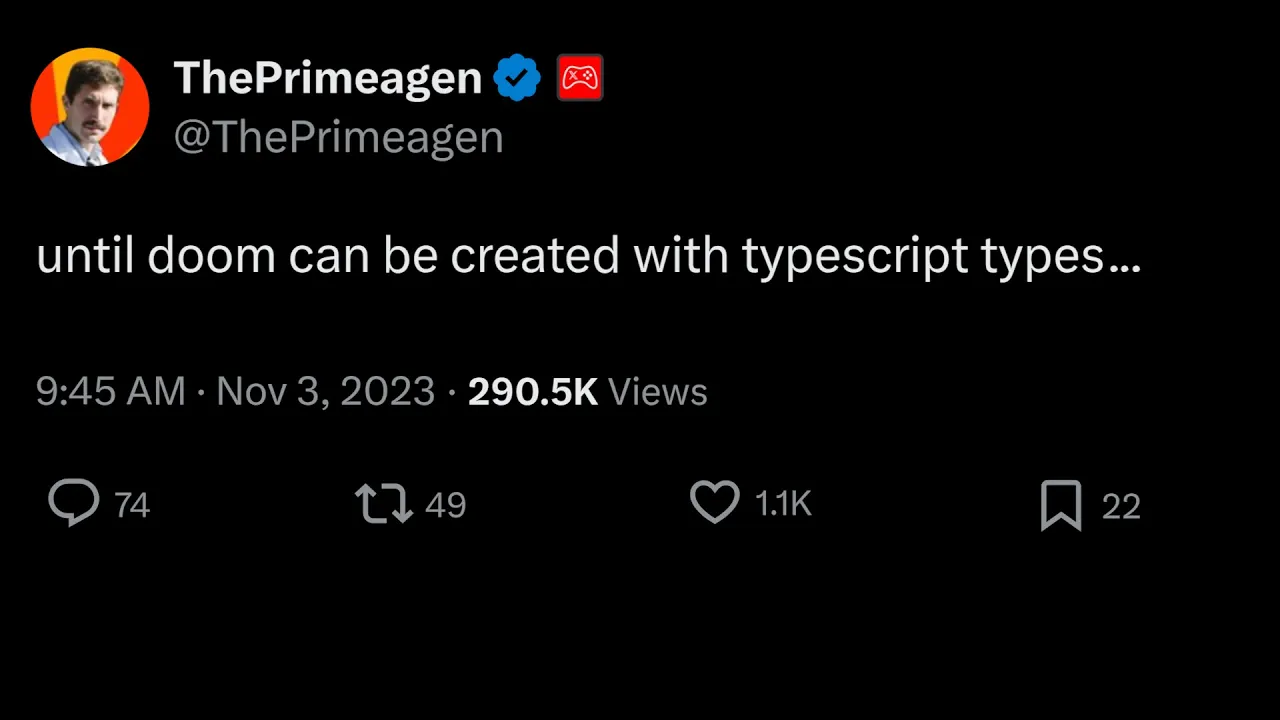Like the tweet with the heart icon
The height and width of the screenshot is (720, 1280).
pos(715,503)
